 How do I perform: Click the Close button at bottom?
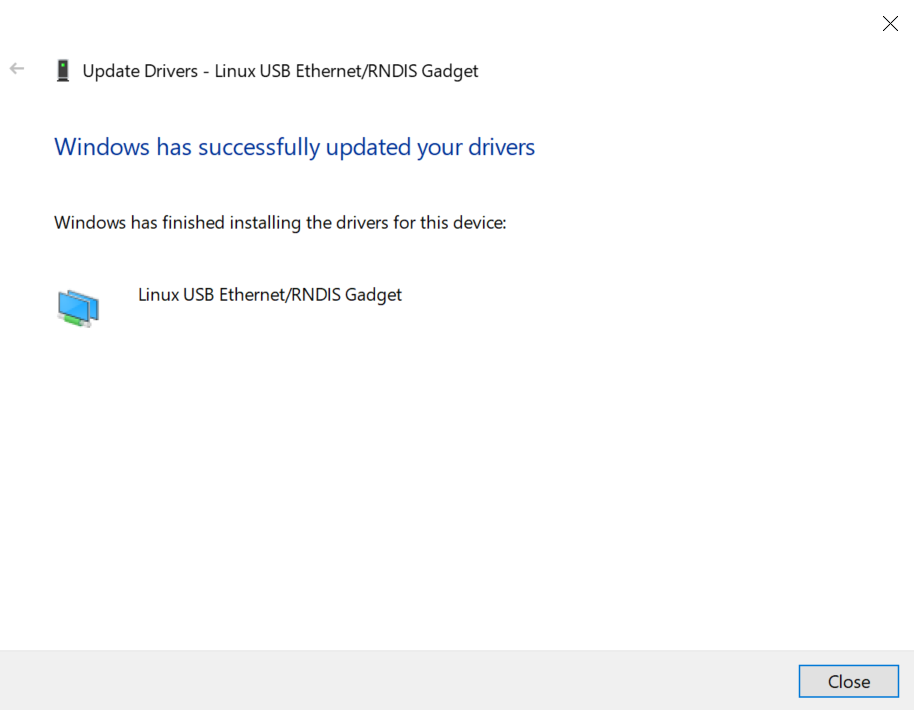(x=848, y=681)
